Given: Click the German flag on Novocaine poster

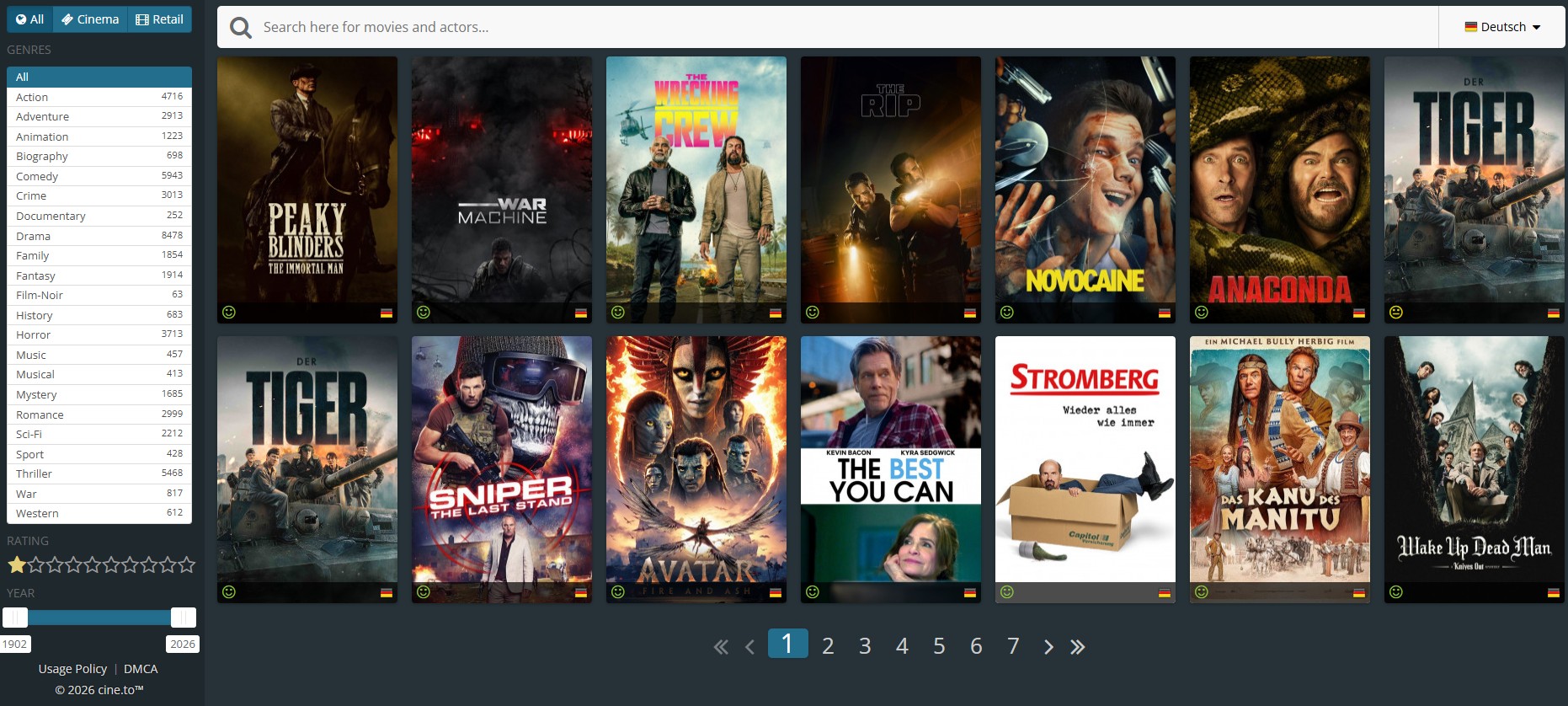Looking at the screenshot, I should [1165, 313].
